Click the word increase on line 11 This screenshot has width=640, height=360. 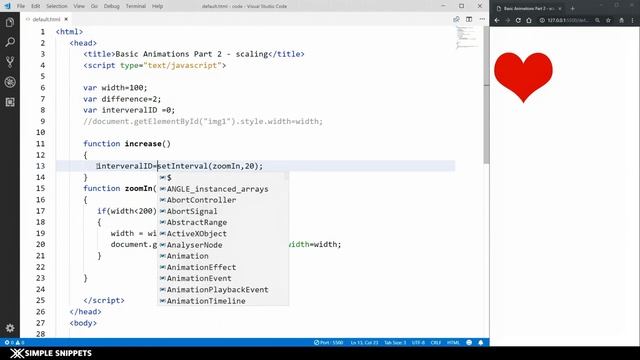point(143,144)
